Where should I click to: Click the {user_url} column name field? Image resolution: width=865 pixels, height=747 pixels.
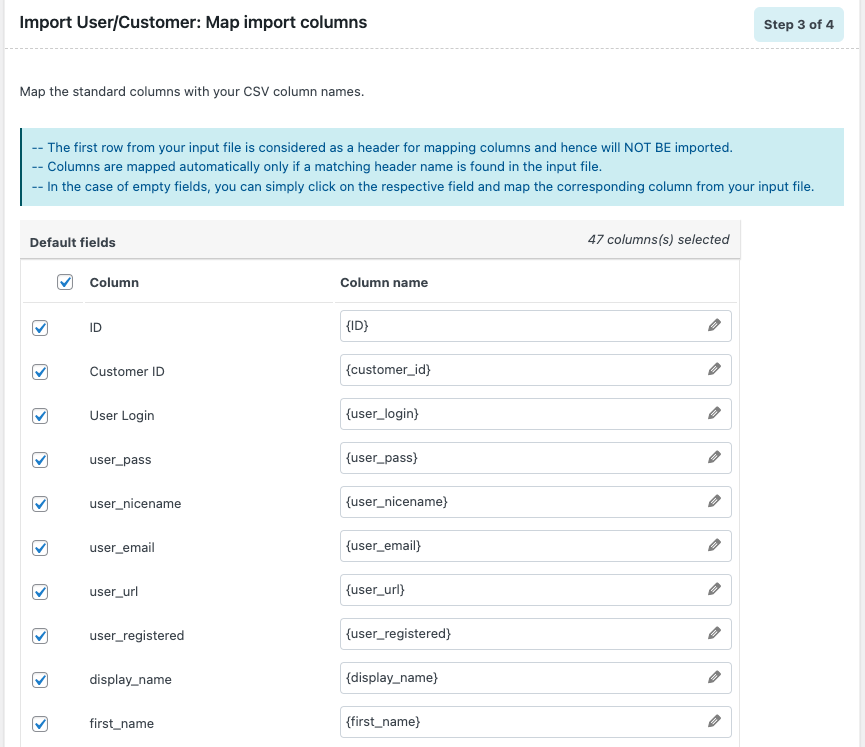coord(536,590)
